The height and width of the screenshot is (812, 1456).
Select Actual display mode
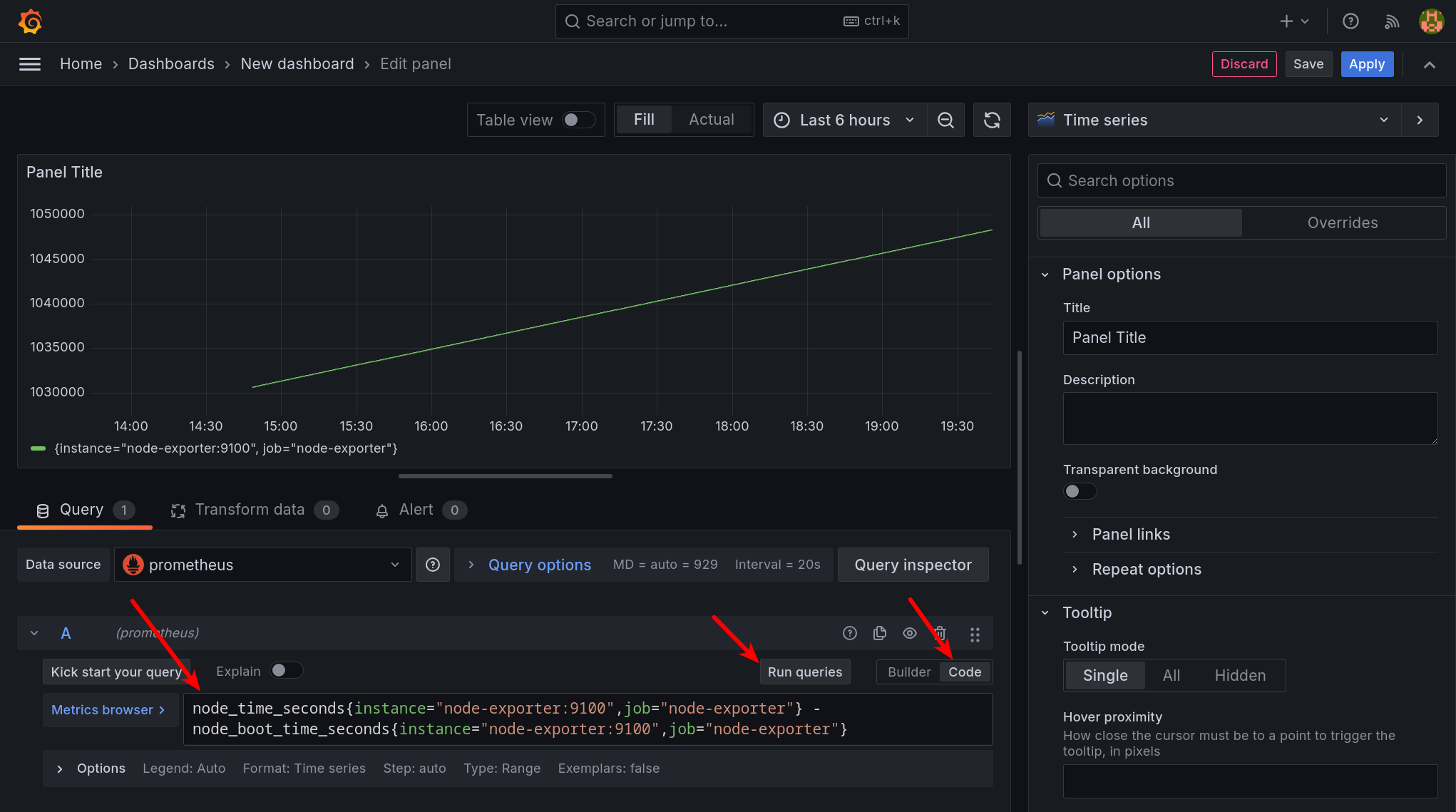click(x=712, y=120)
